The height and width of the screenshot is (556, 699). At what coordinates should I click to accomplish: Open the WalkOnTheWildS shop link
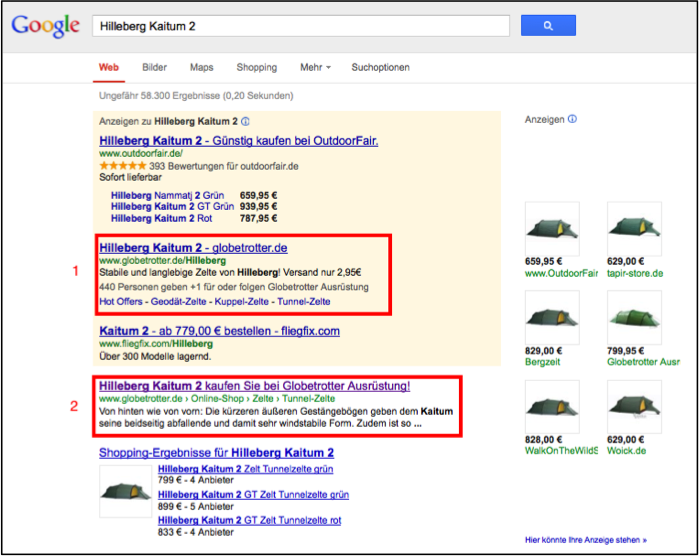coord(561,451)
